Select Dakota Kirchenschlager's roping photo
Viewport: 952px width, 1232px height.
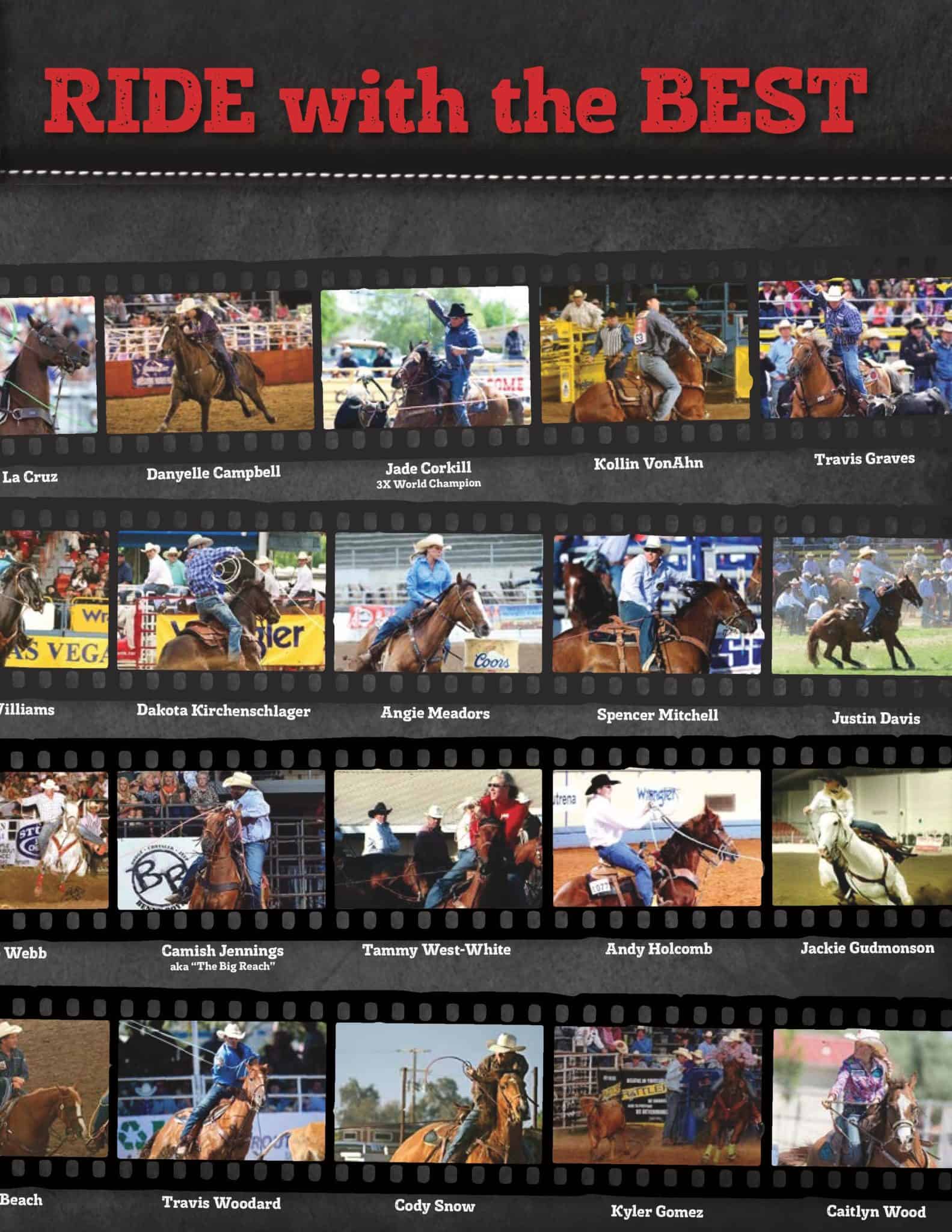click(x=221, y=600)
